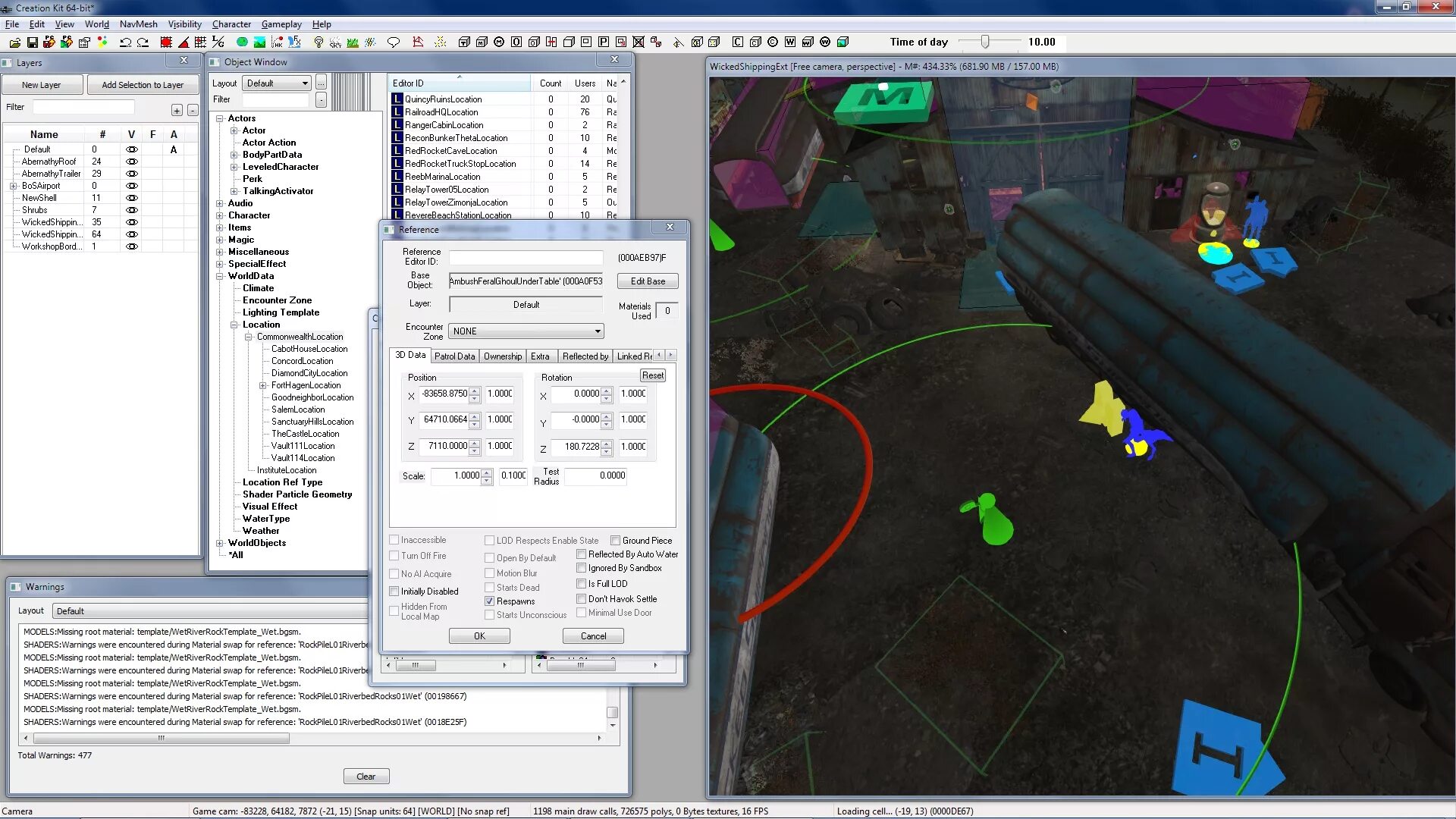The height and width of the screenshot is (819, 1456).
Task: Expand the BoSAirport layer row
Action: [x=13, y=186]
